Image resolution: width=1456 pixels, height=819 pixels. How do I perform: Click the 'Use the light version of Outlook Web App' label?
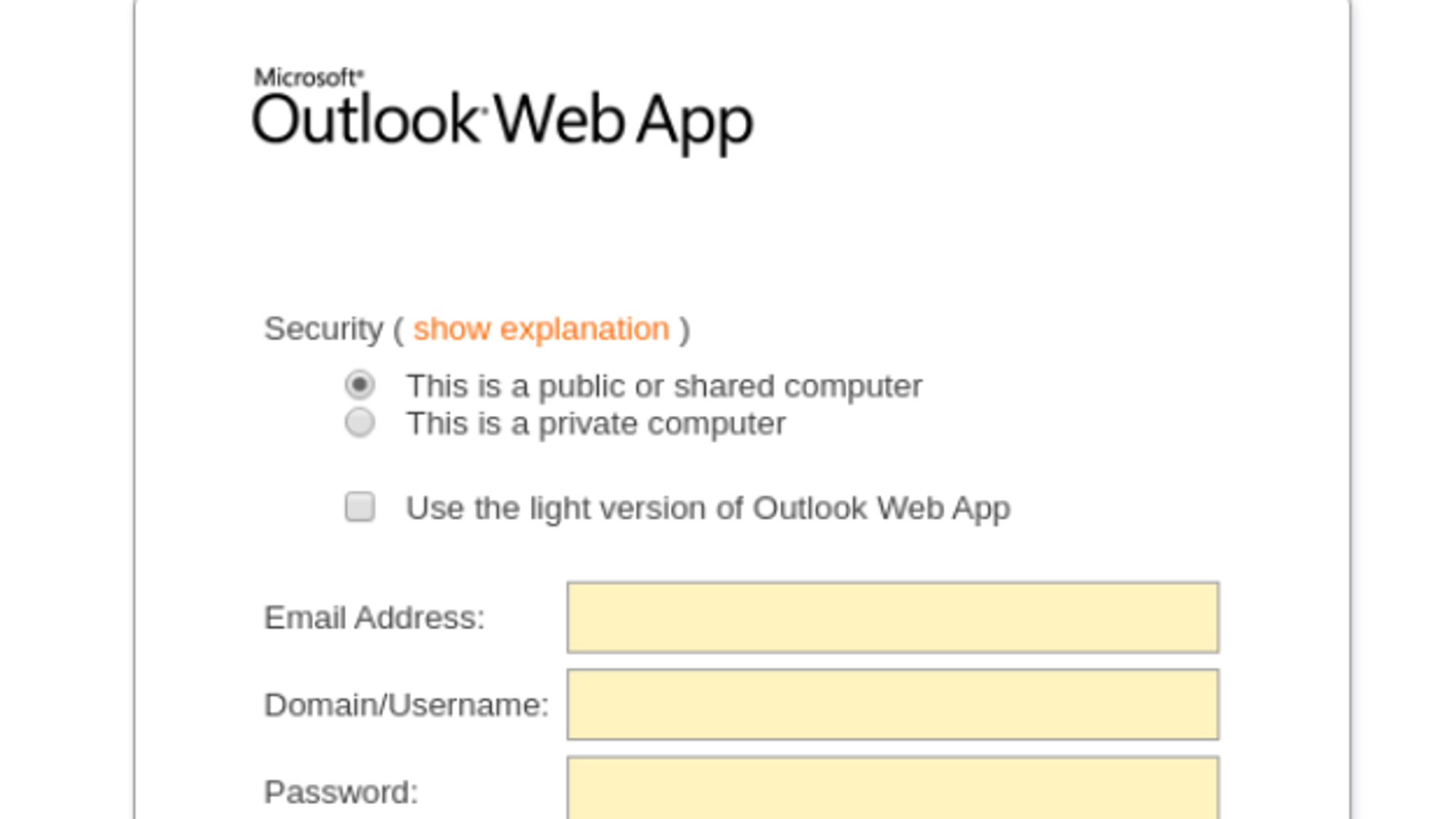708,509
